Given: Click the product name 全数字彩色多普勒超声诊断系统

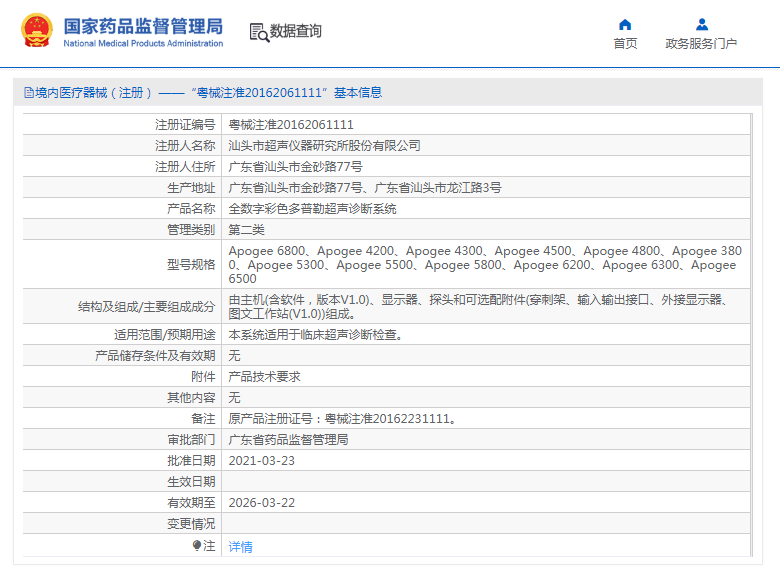Looking at the screenshot, I should click(x=312, y=209).
